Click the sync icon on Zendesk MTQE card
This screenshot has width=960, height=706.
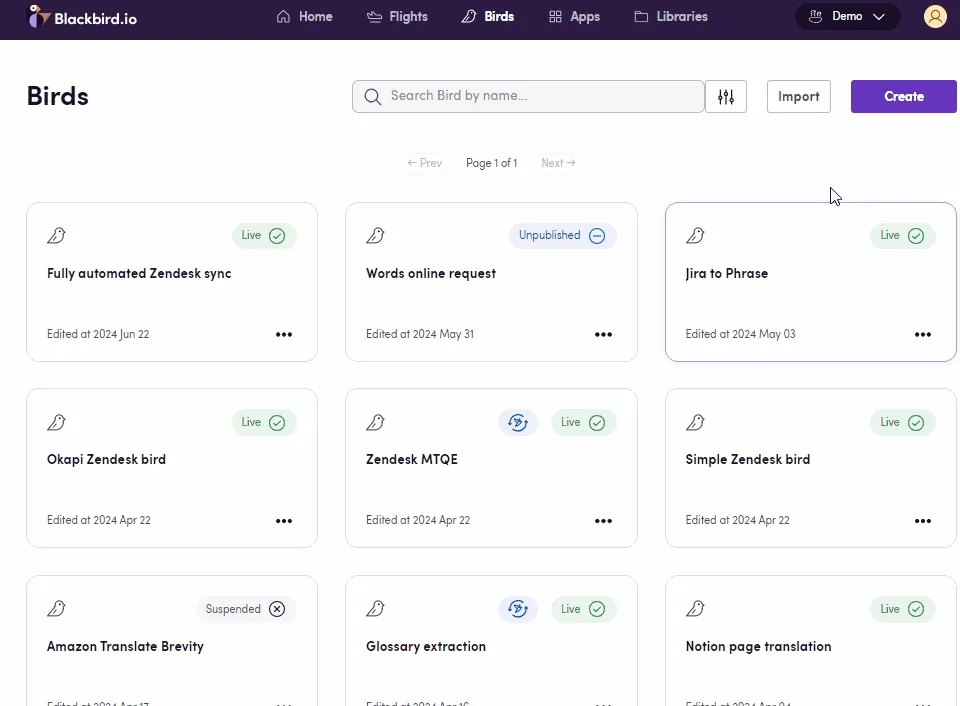point(517,422)
